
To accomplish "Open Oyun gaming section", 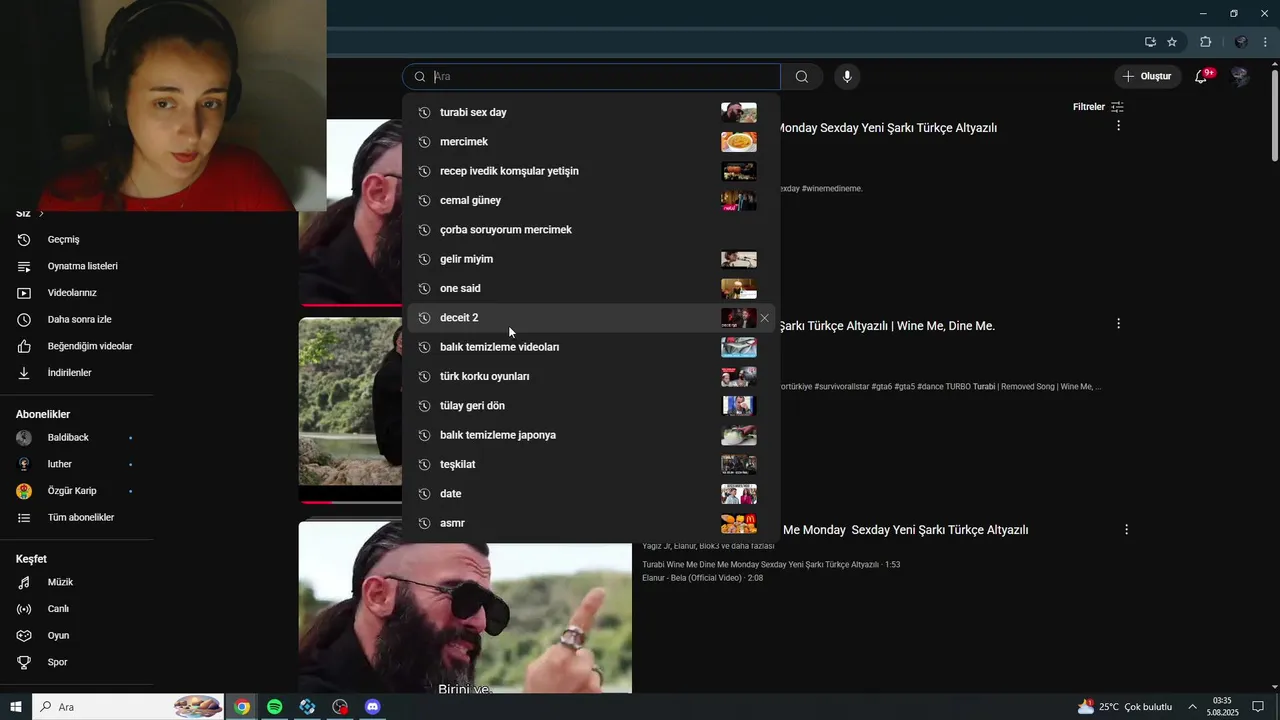I will (x=58, y=636).
